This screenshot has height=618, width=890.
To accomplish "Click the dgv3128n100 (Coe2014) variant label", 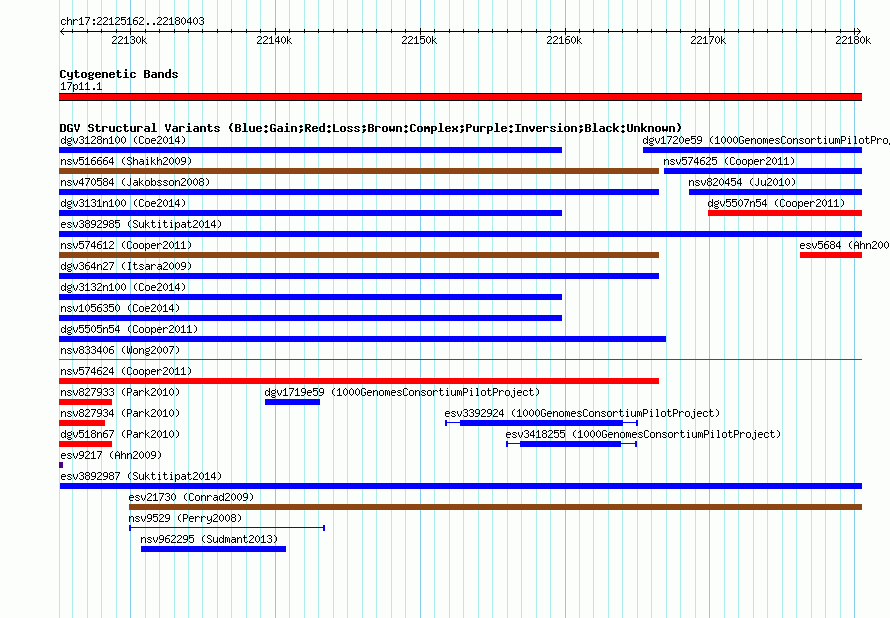I will pos(123,140).
